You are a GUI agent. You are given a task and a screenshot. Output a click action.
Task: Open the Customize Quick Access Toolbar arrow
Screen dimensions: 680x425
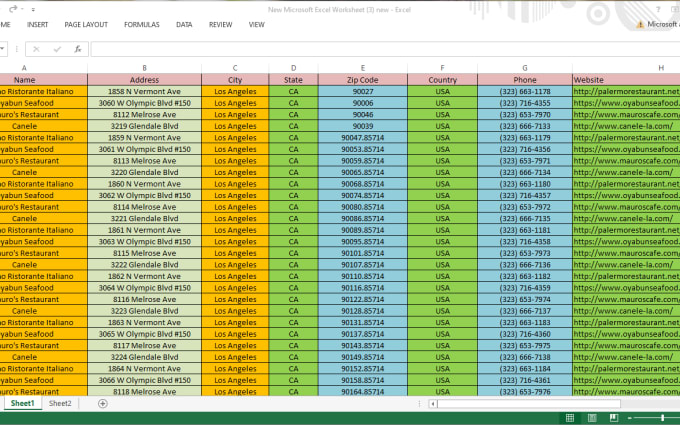coord(33,9)
